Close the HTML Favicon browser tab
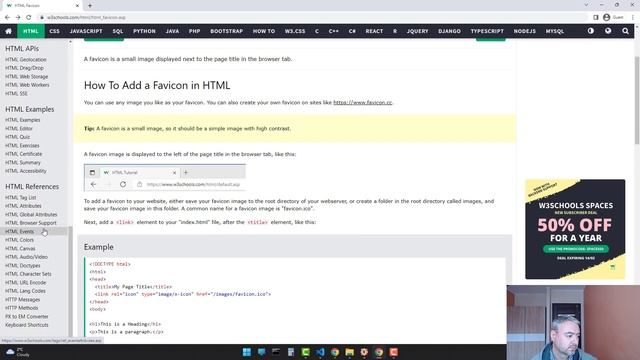640x360 pixels. pos(77,6)
